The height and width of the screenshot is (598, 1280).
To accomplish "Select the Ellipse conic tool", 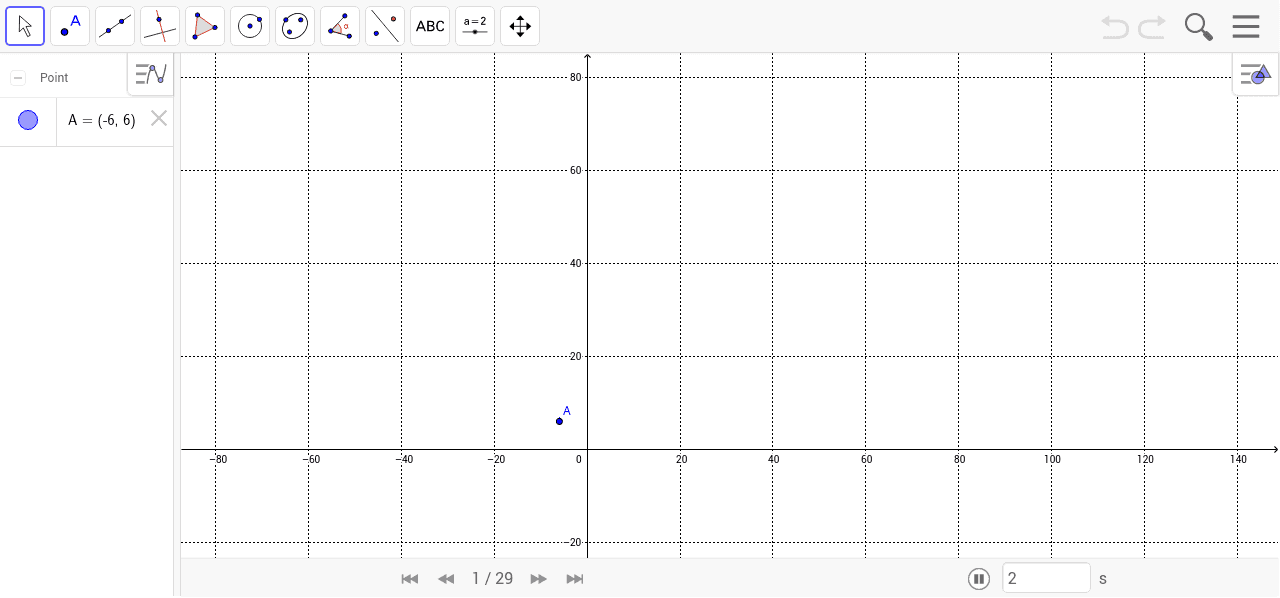I will (295, 26).
